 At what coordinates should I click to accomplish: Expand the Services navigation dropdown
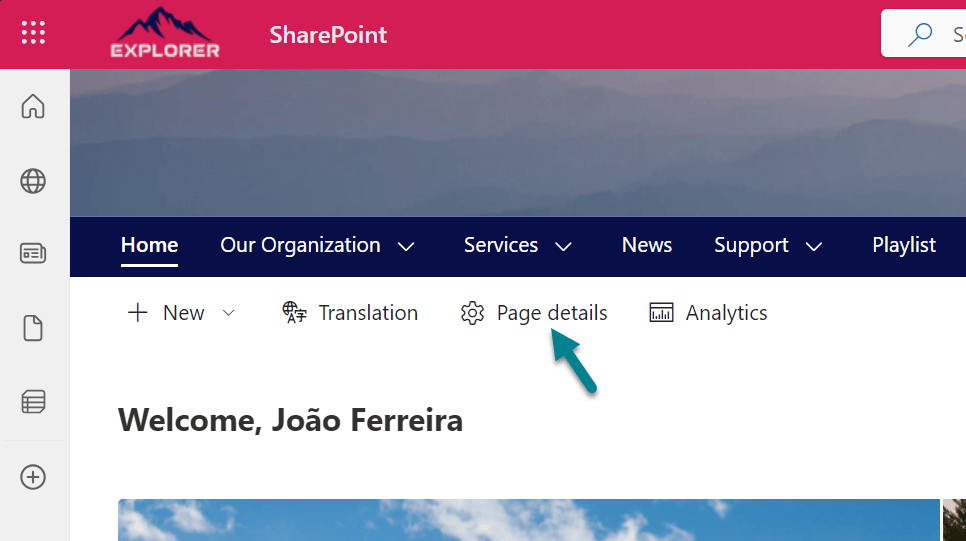click(x=564, y=246)
